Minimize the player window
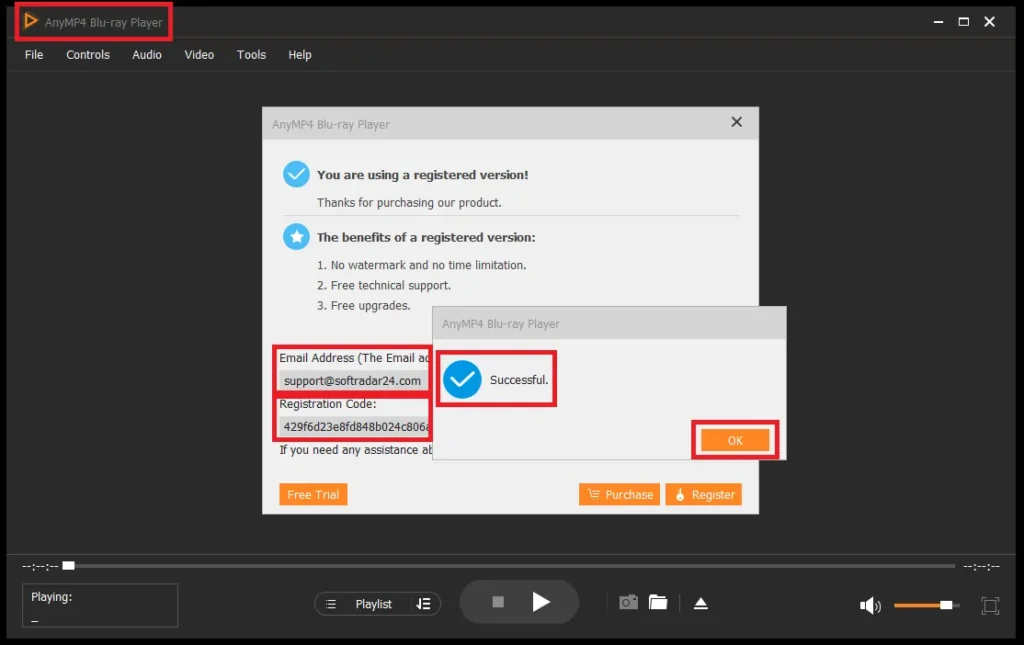The image size is (1024, 645). pos(938,22)
